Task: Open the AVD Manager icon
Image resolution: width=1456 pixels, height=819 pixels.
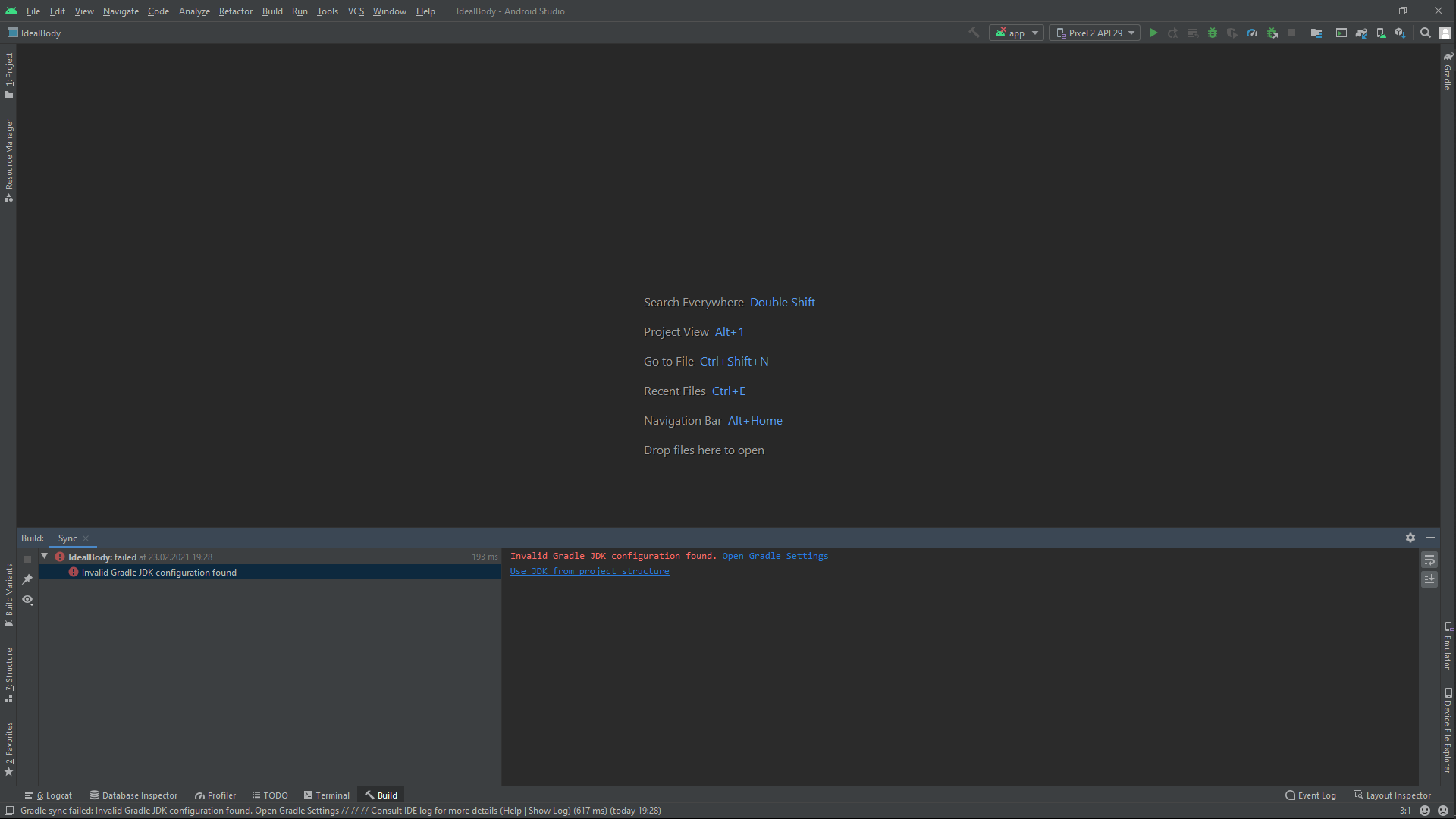Action: (1381, 33)
